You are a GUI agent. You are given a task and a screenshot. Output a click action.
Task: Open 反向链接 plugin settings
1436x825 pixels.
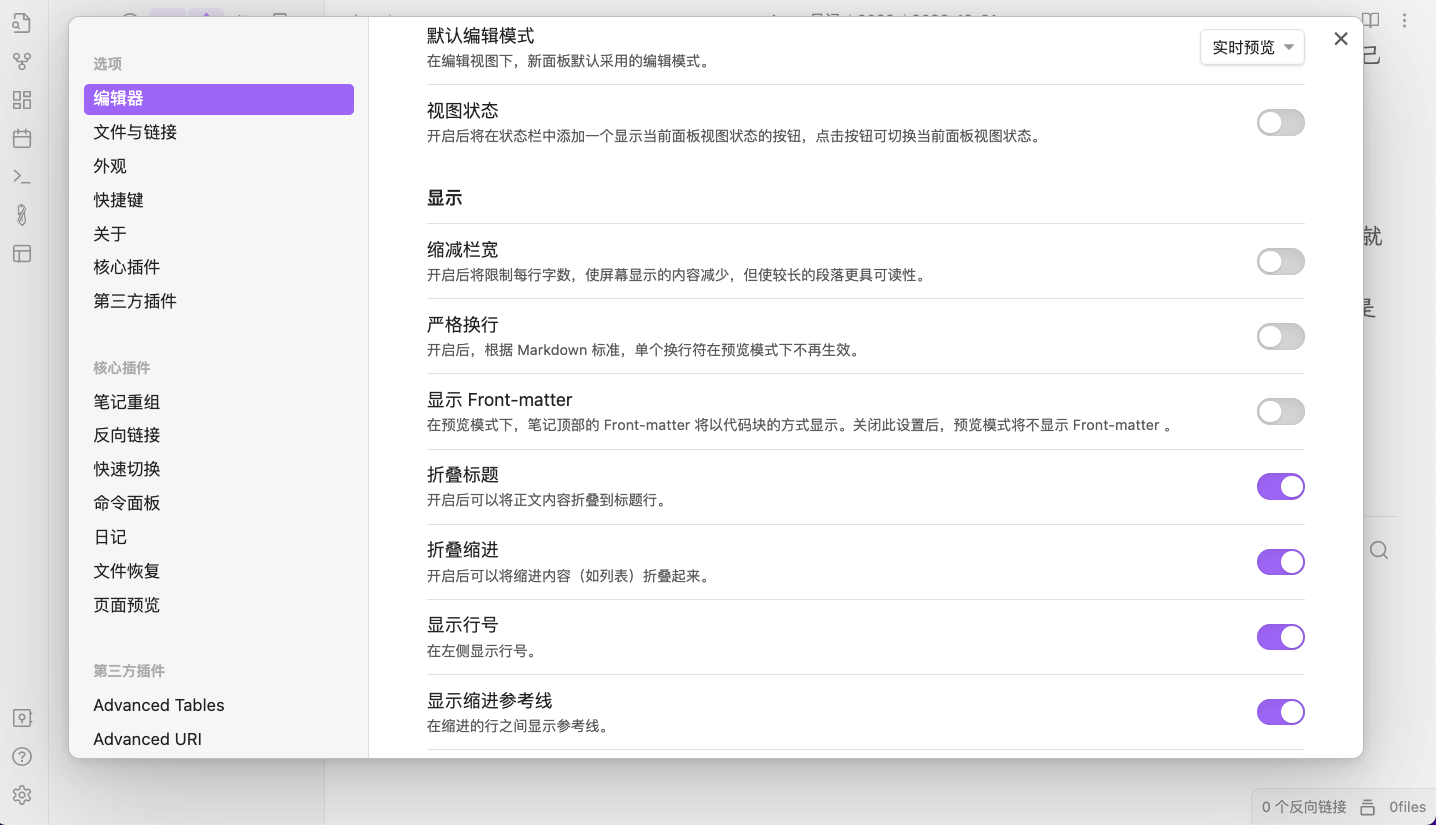click(219, 435)
